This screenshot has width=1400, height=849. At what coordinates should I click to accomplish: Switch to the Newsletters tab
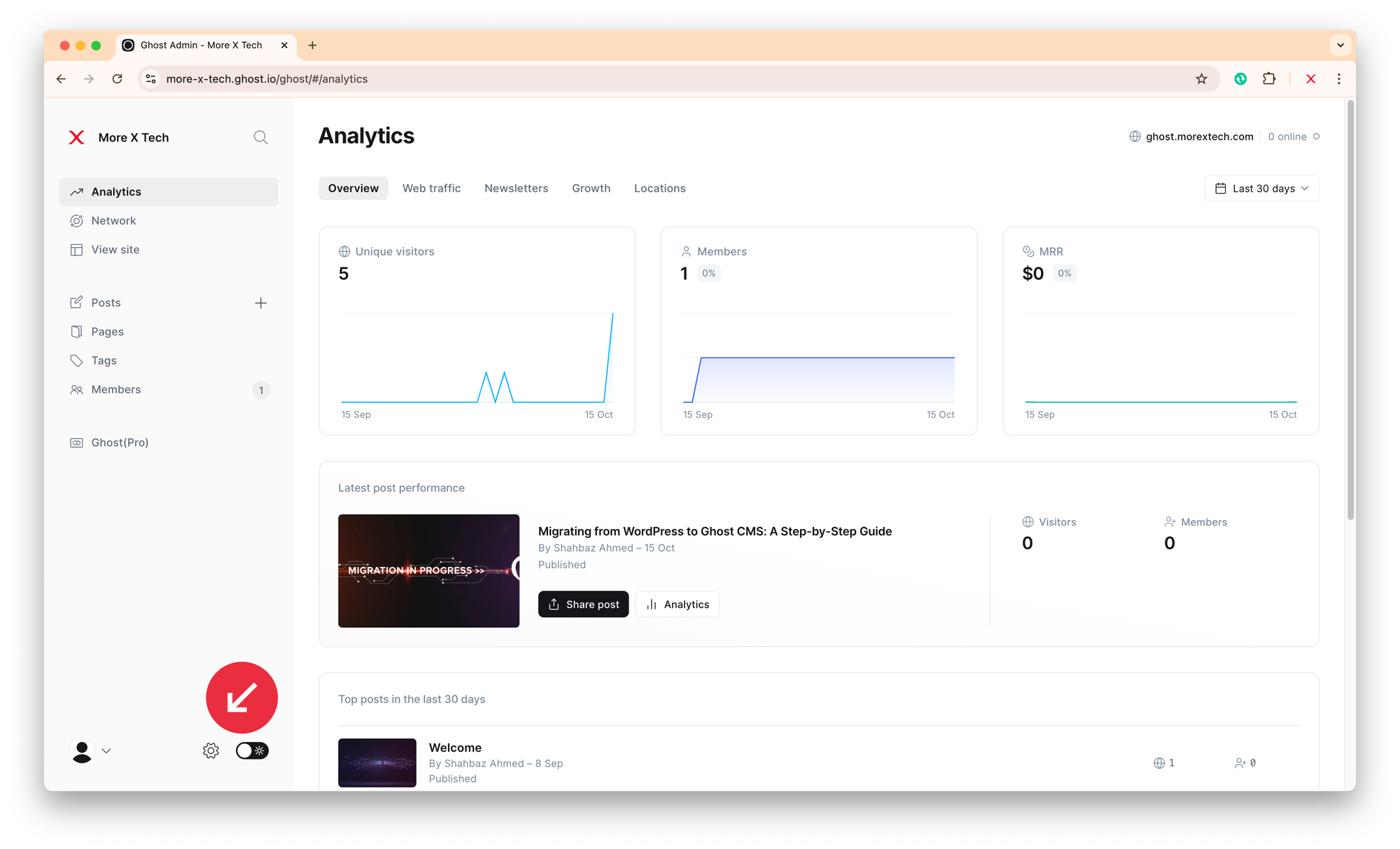click(x=516, y=189)
